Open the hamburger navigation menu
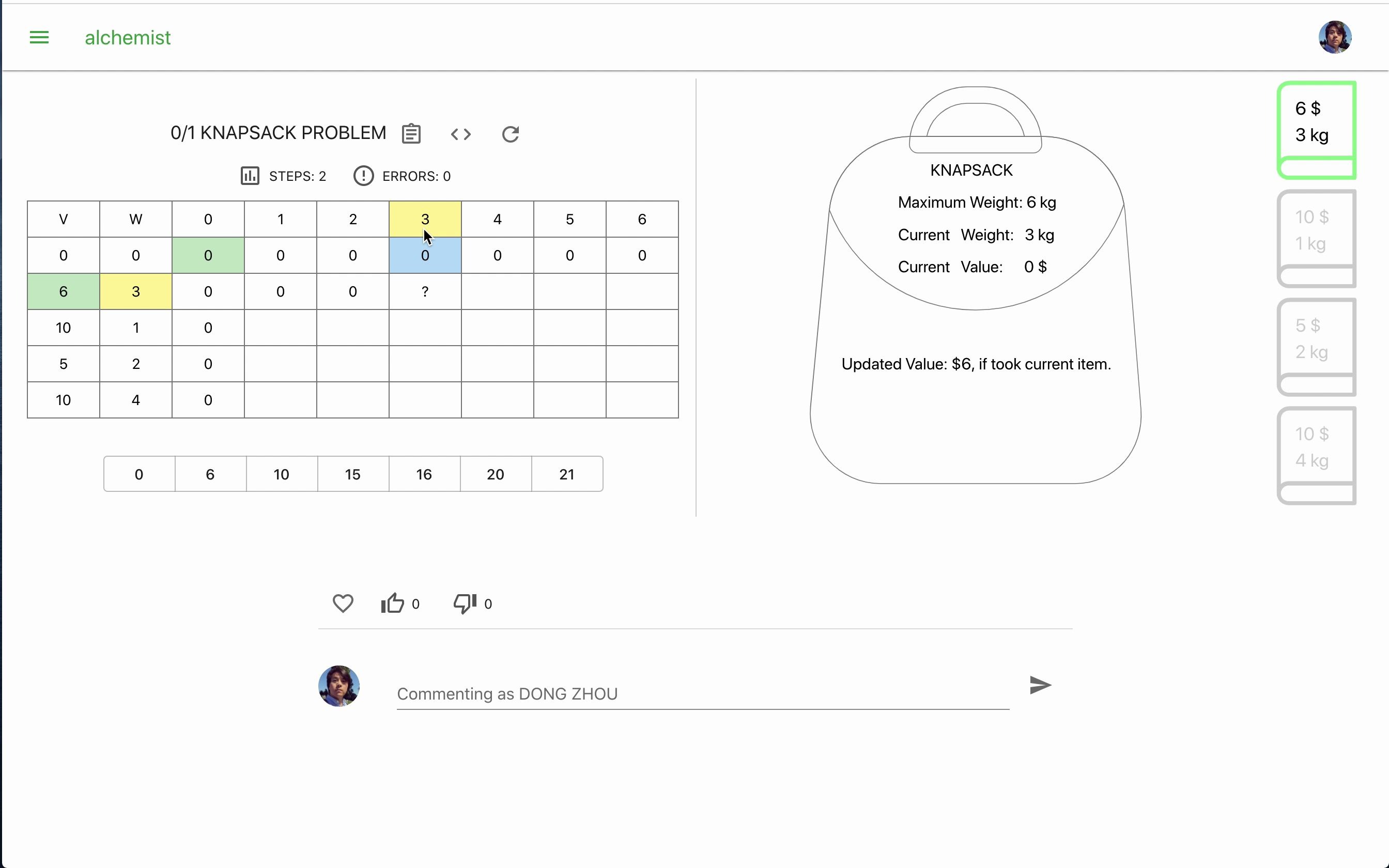The image size is (1389, 868). pos(39,38)
